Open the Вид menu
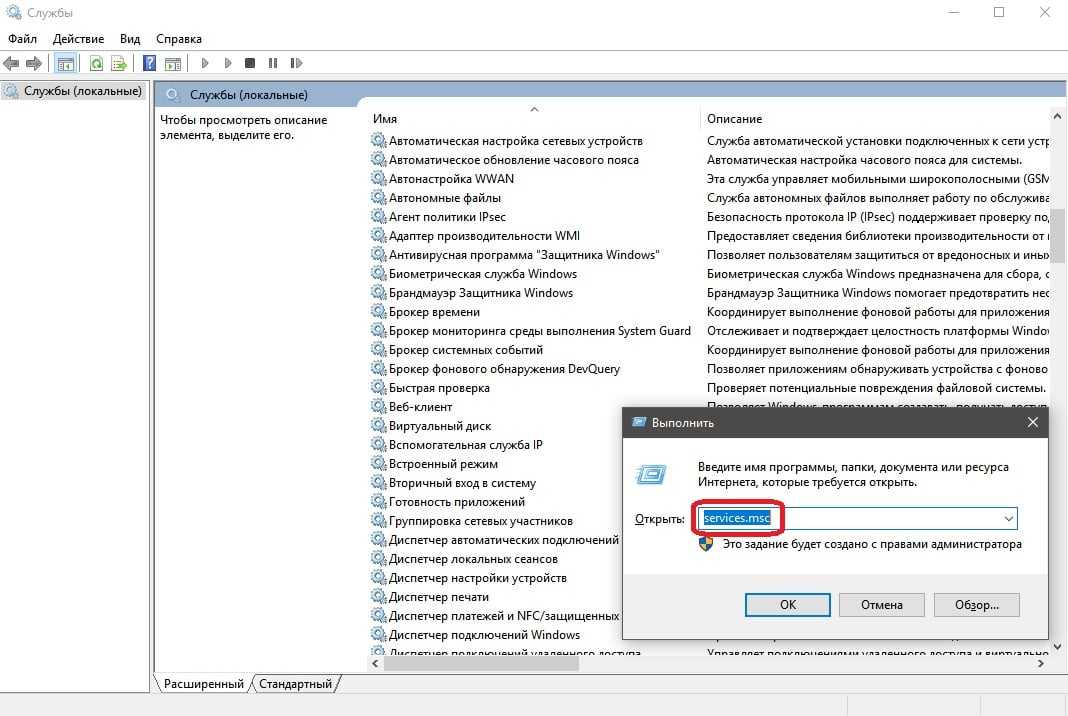The width and height of the screenshot is (1068, 716). (x=130, y=39)
